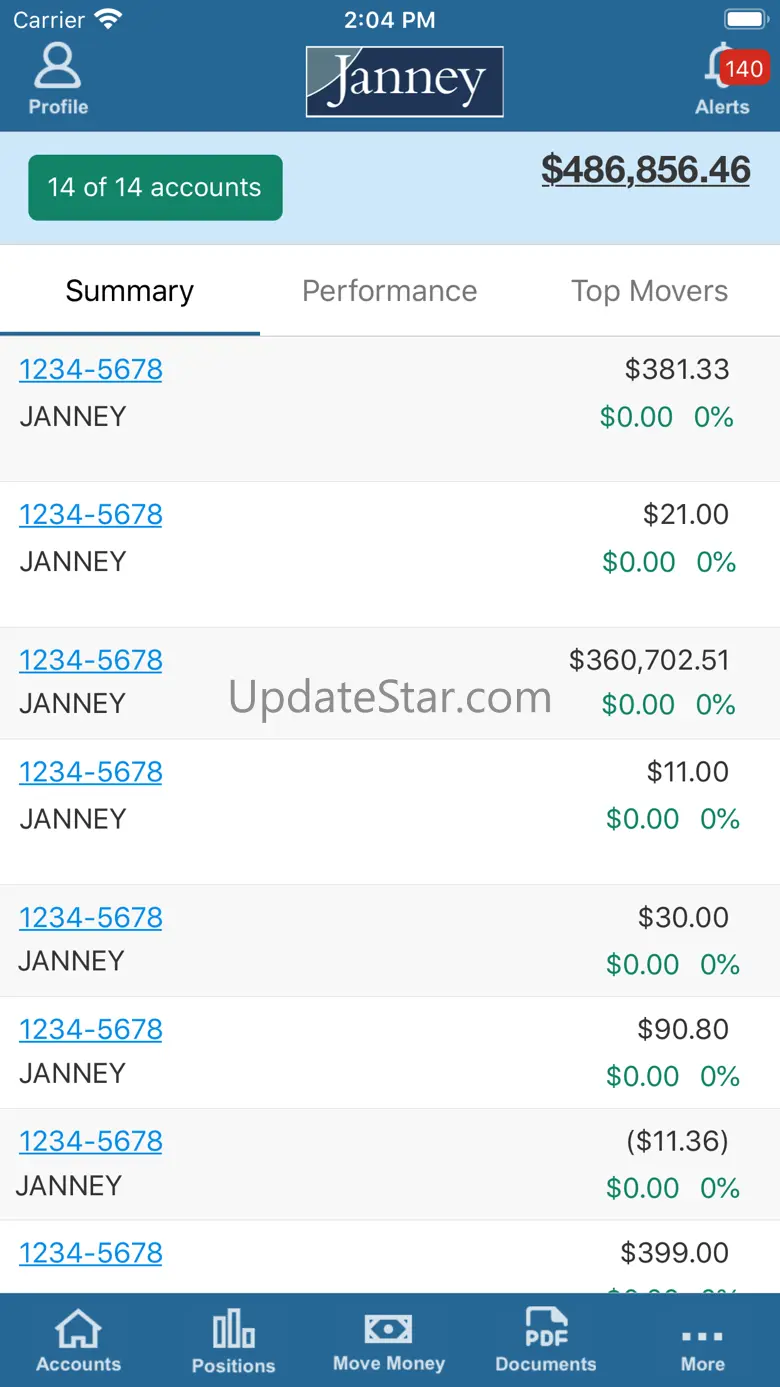Open the More ellipsis icon

click(x=702, y=1336)
